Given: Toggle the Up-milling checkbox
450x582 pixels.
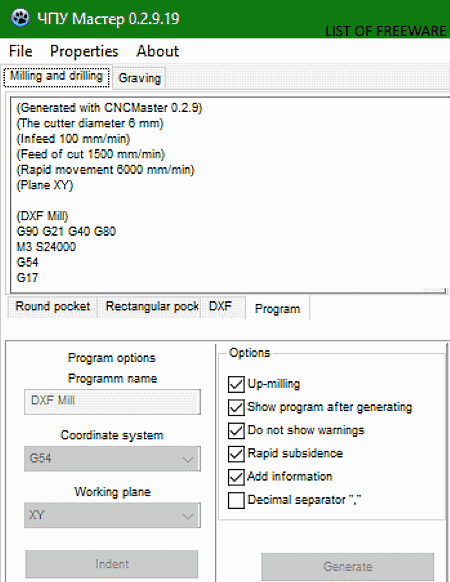Looking at the screenshot, I should point(236,384).
